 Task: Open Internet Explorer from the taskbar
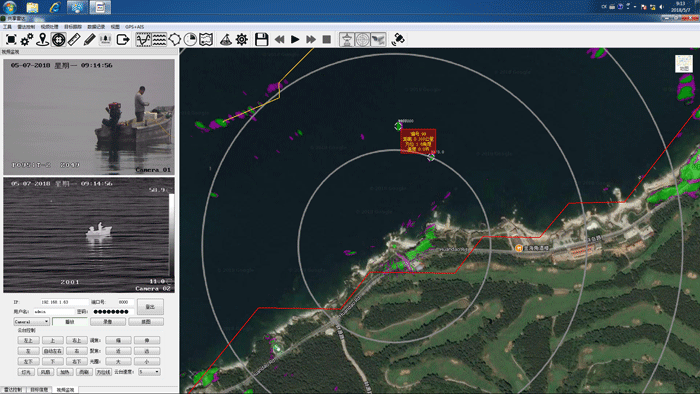[54, 7]
